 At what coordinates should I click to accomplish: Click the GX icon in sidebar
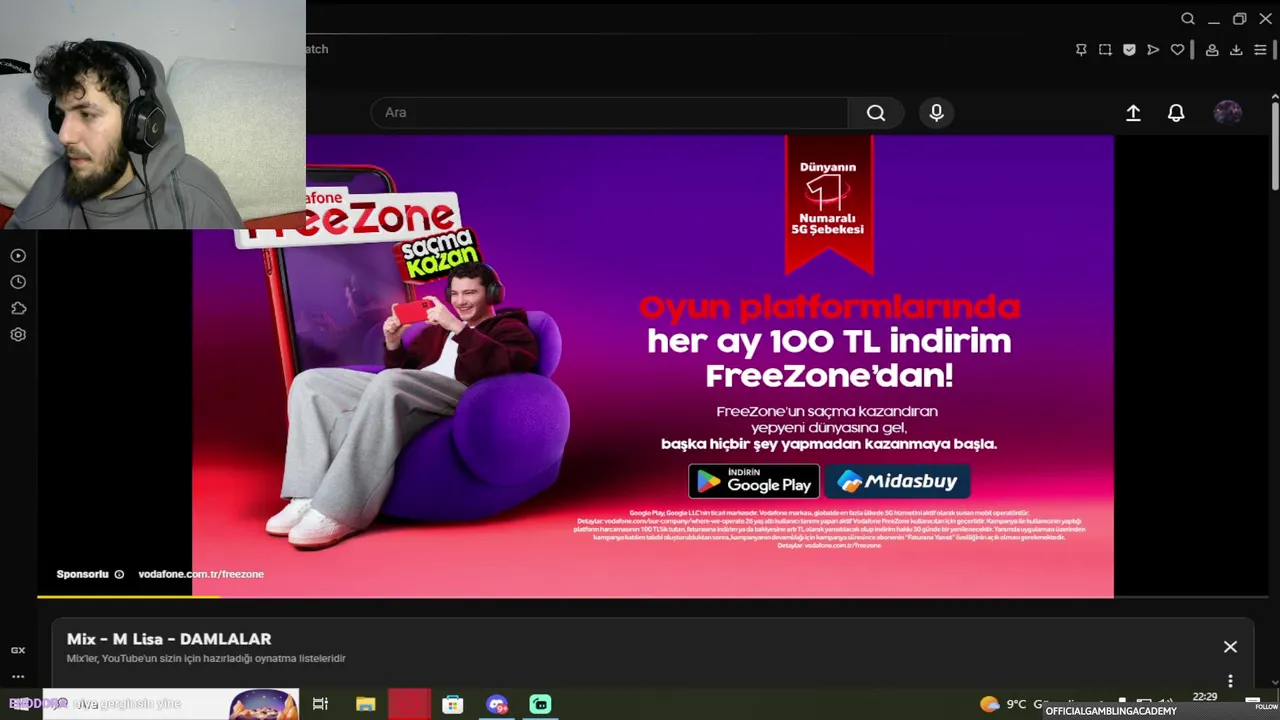click(x=18, y=650)
